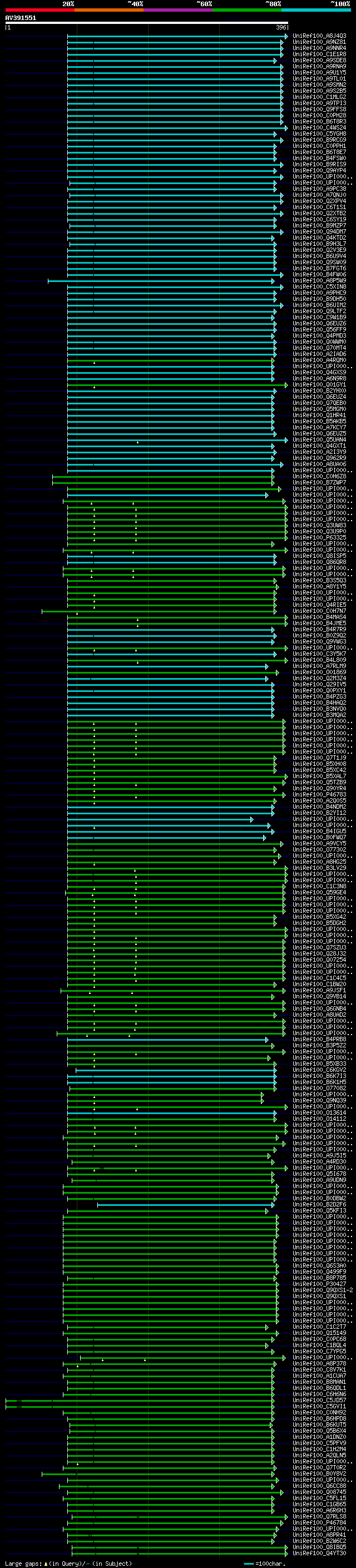The image size is (356, 1568).
Task: Select the UniRef100_C5JD57 entry
Action: point(319,1400)
